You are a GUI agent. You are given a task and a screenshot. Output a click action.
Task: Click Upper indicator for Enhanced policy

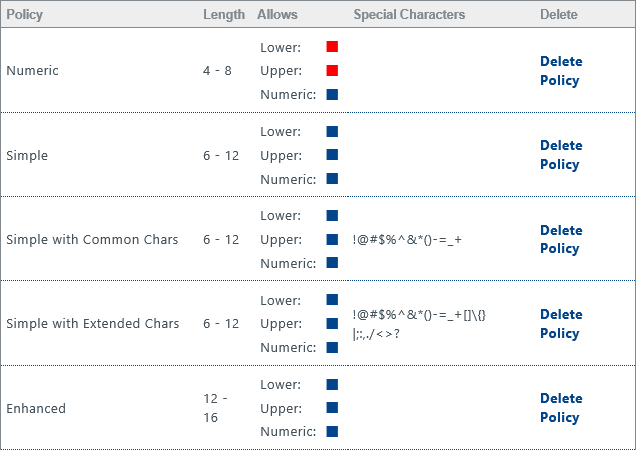tap(332, 408)
